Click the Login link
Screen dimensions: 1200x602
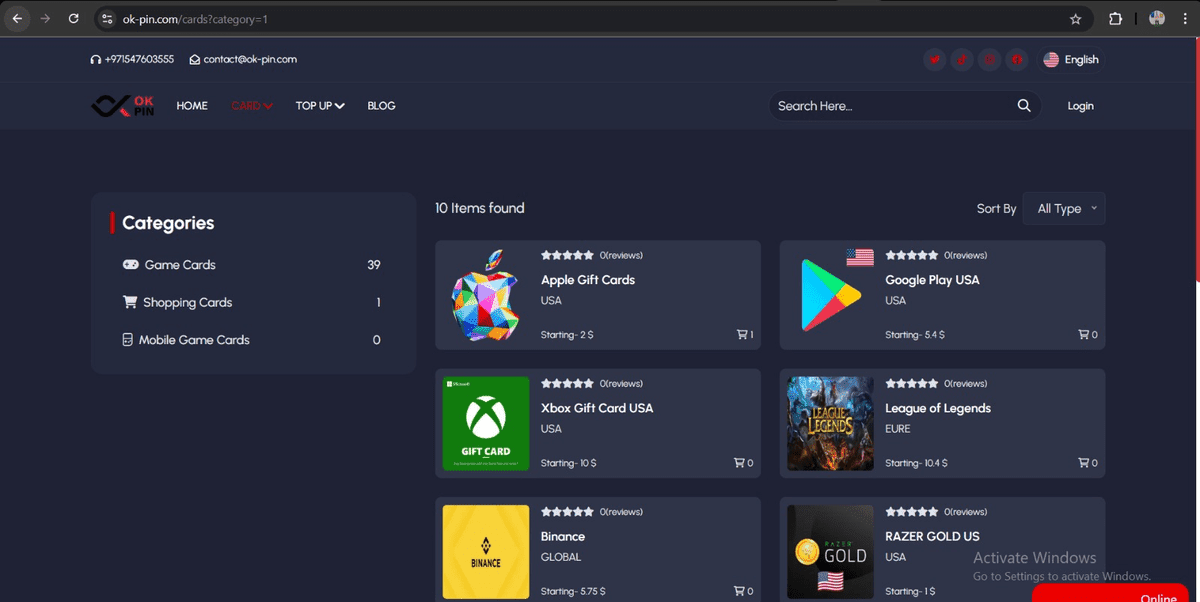pyautogui.click(x=1080, y=106)
